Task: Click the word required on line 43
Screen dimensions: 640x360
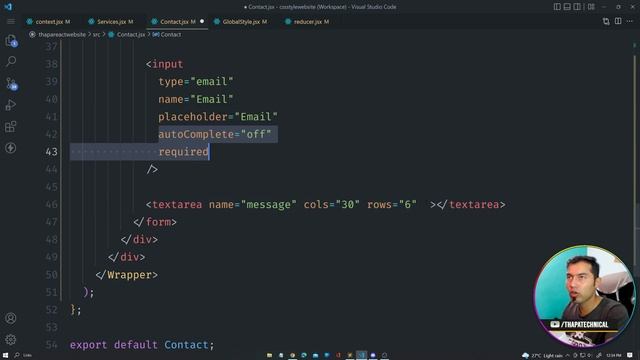Action: 184,152
